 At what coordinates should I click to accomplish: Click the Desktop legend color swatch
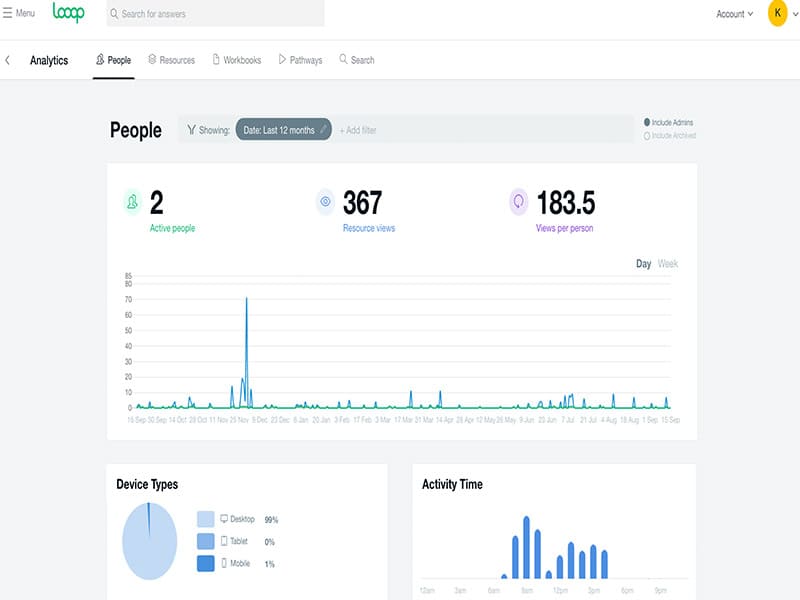pyautogui.click(x=205, y=519)
